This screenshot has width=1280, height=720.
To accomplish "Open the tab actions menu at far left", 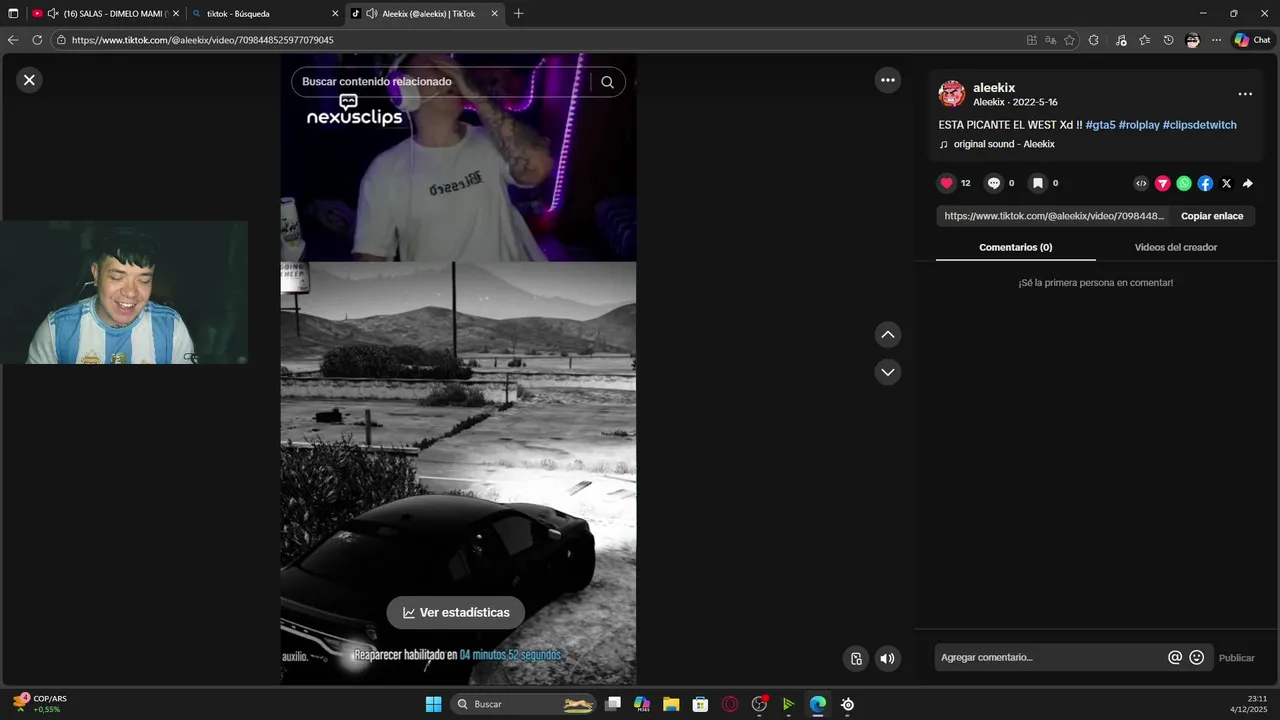I will coord(13,14).
